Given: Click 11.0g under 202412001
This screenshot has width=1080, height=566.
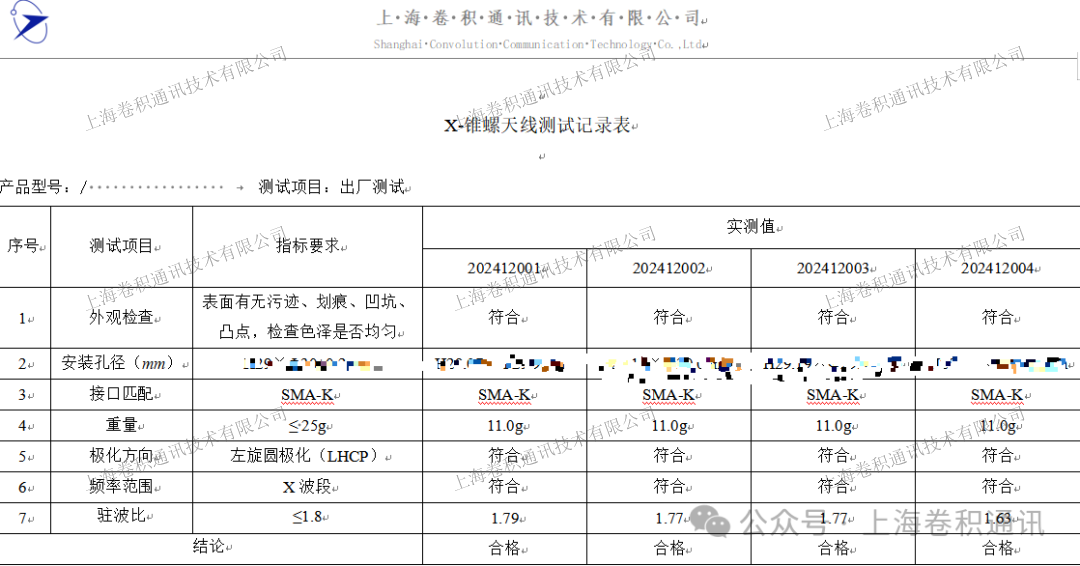Looking at the screenshot, I should 504,426.
